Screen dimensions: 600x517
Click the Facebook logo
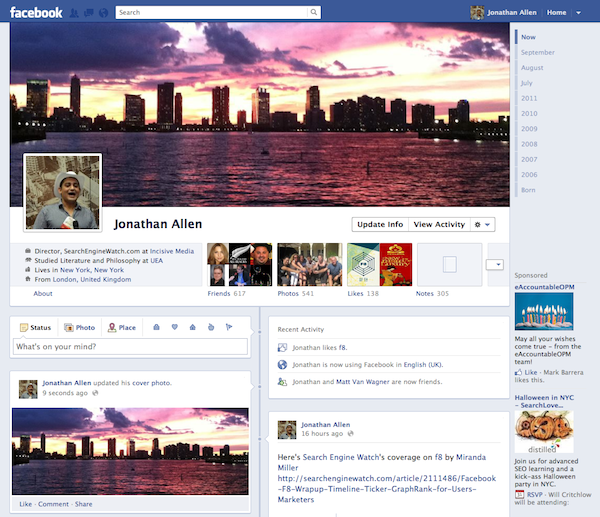coord(36,12)
